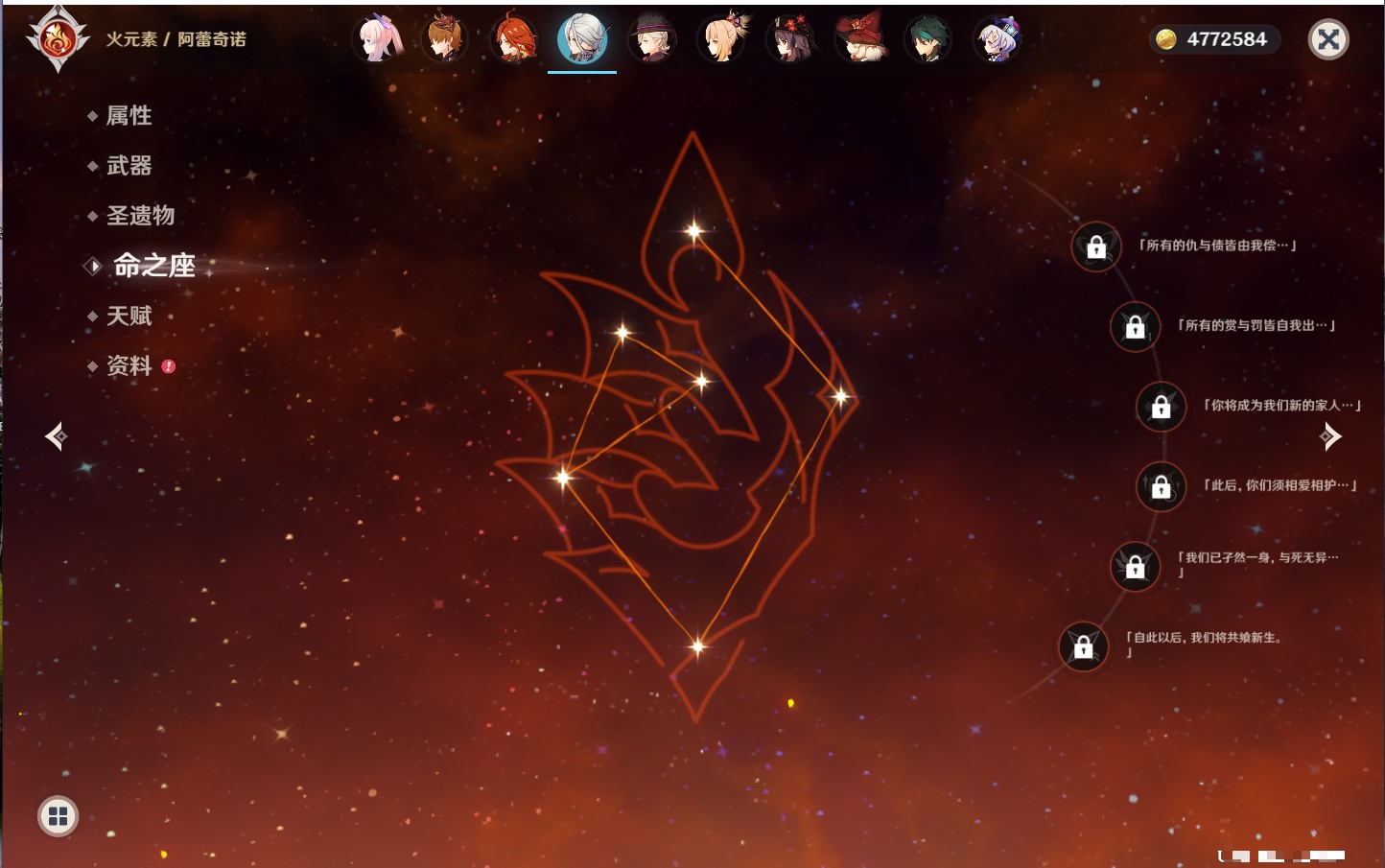
Task: Click lock icon for 「所有的仇与债皆由我偿…」
Action: point(1096,247)
